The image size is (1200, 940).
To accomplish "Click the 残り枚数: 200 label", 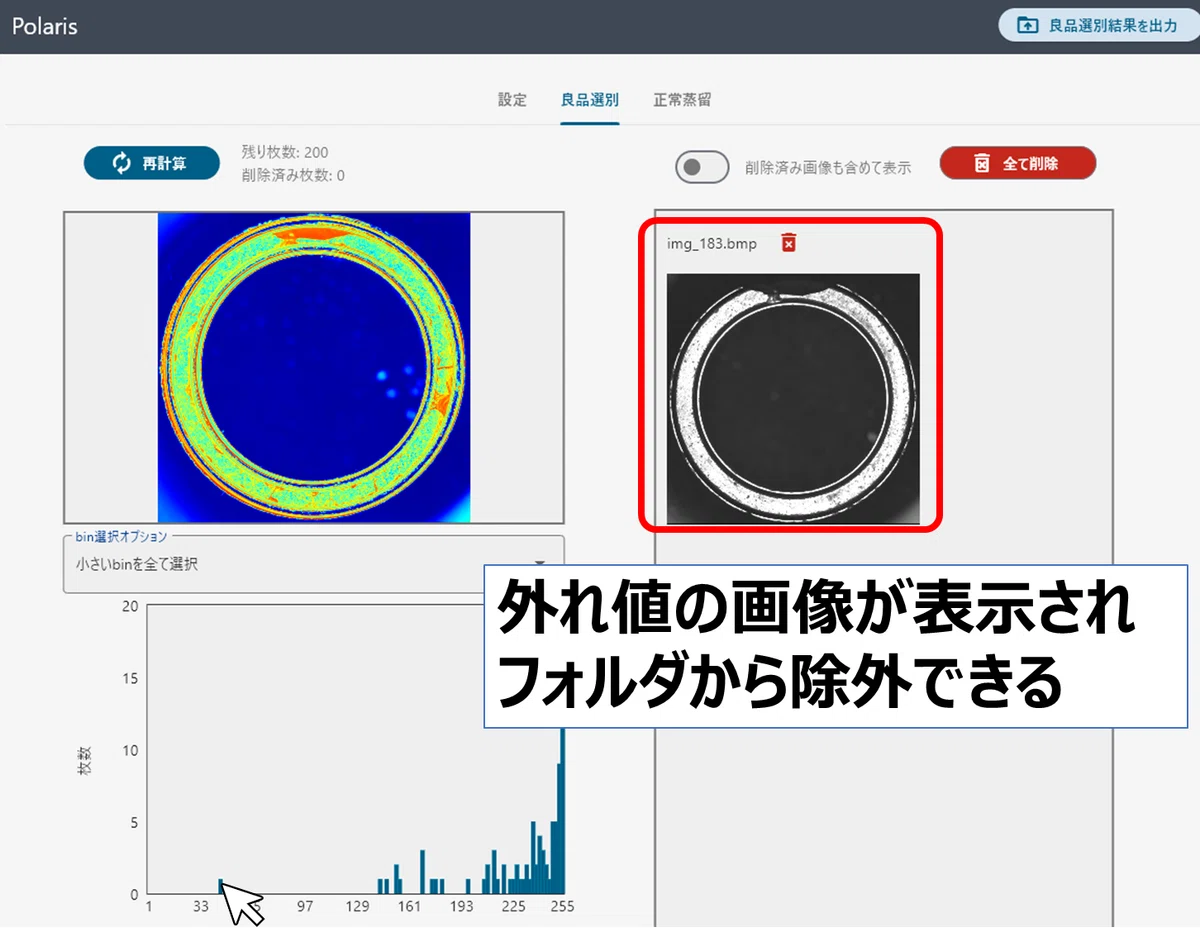I will coord(285,153).
